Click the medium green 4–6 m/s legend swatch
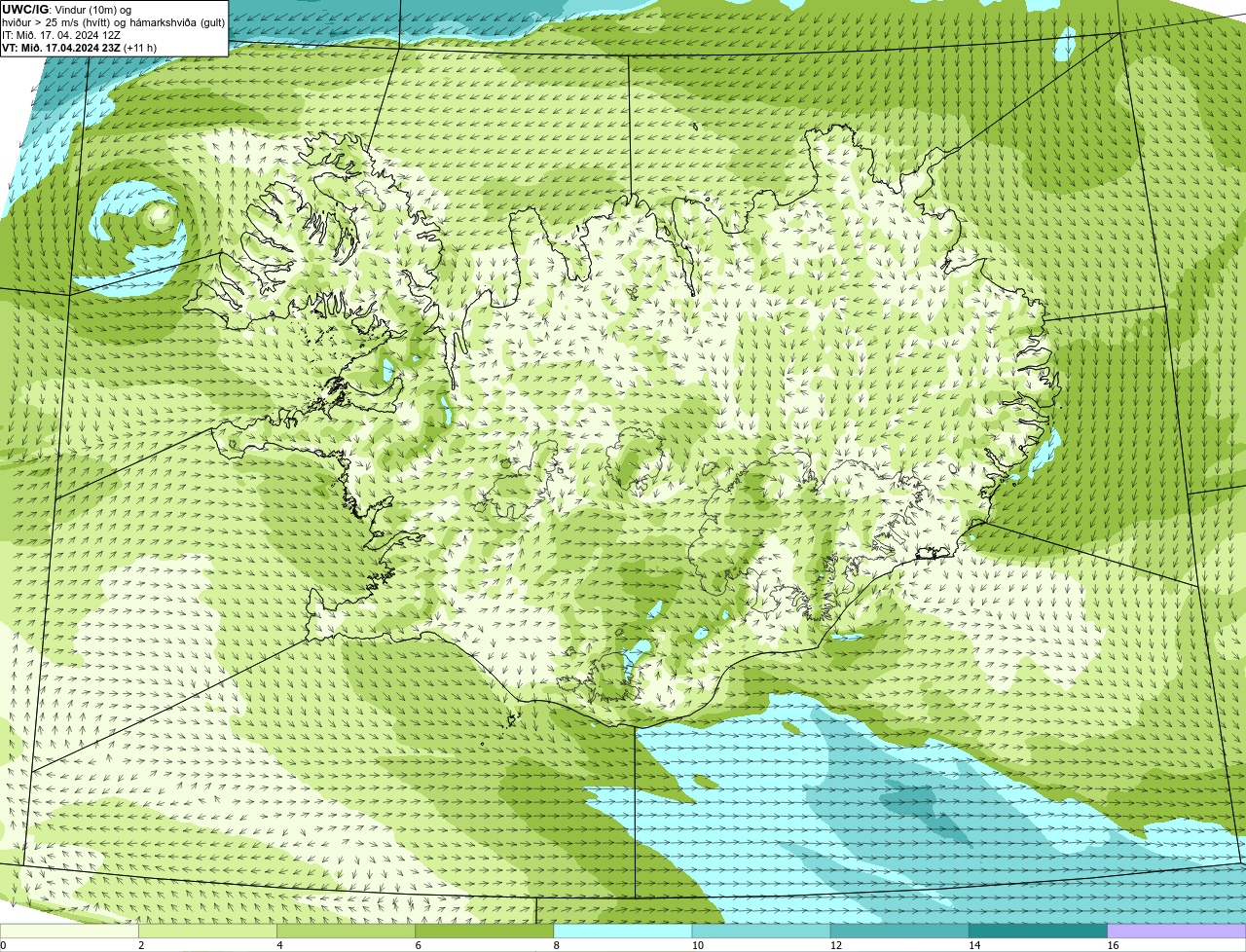 [347, 931]
